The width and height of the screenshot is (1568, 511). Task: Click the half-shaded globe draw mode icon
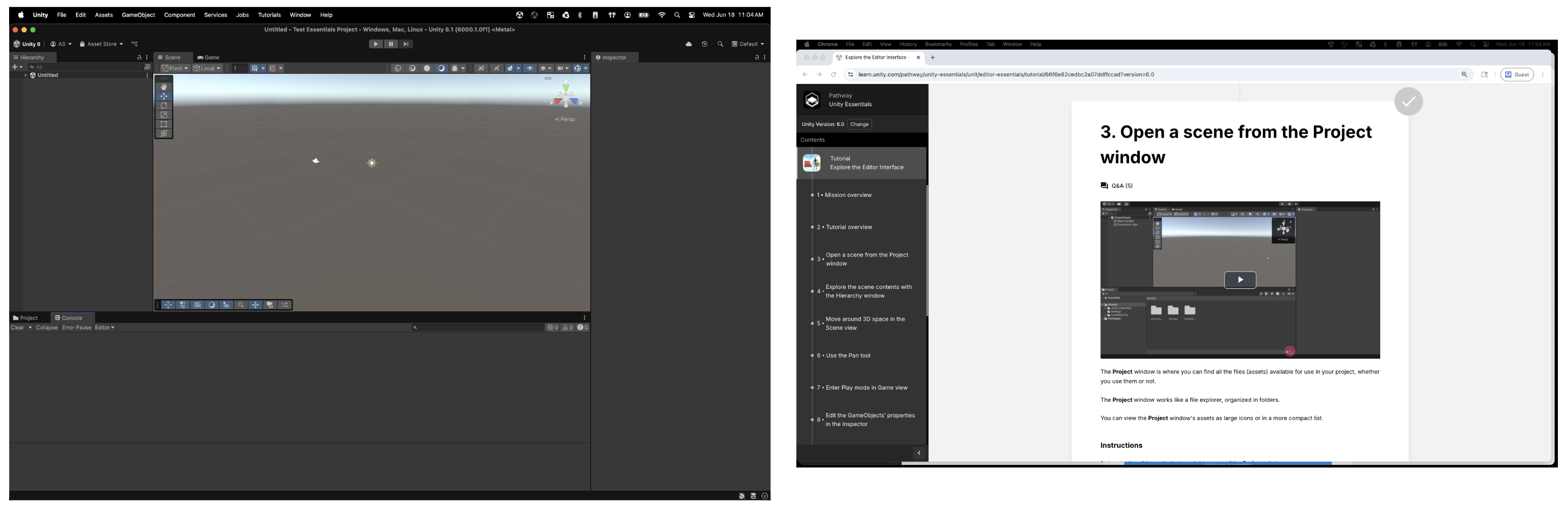(x=412, y=68)
